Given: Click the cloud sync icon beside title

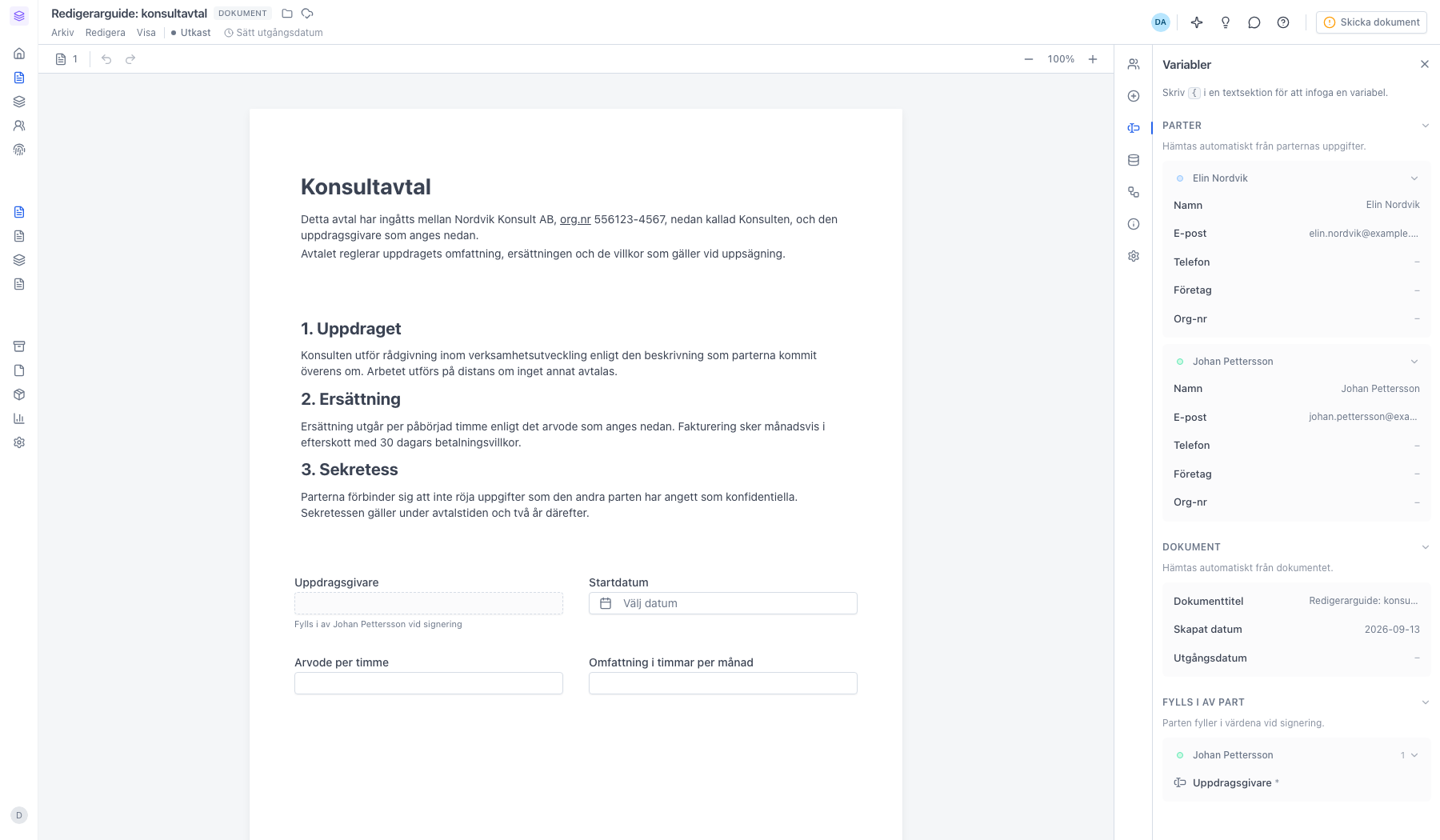Looking at the screenshot, I should tap(307, 14).
